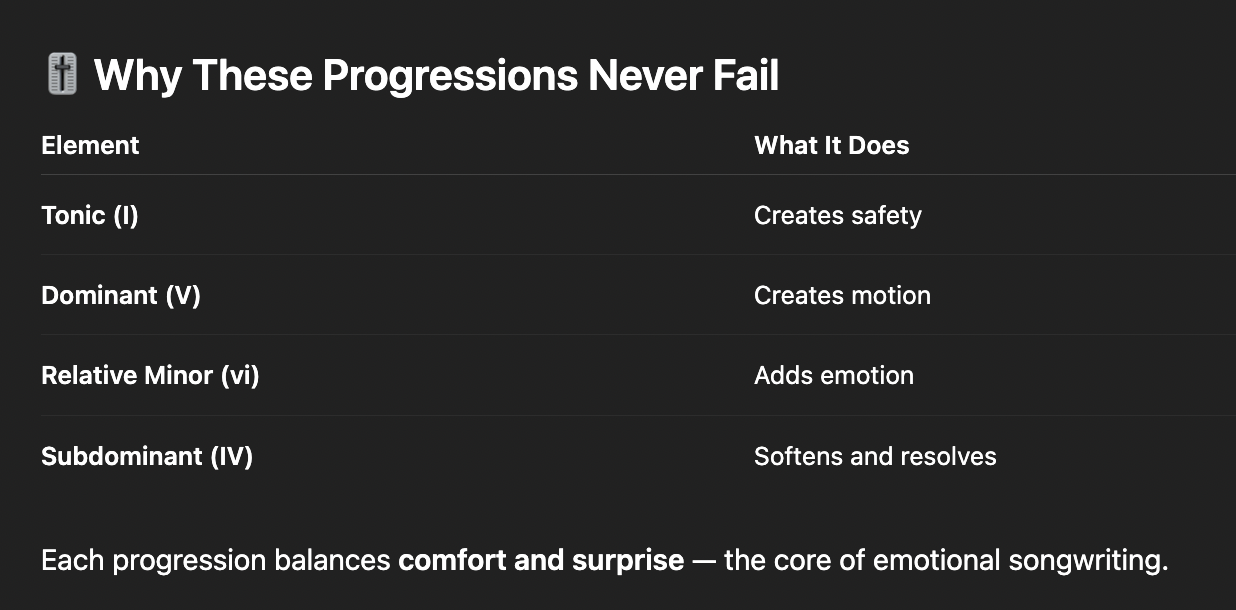Select the 'Subdominant (IV)' cell

[x=147, y=456]
